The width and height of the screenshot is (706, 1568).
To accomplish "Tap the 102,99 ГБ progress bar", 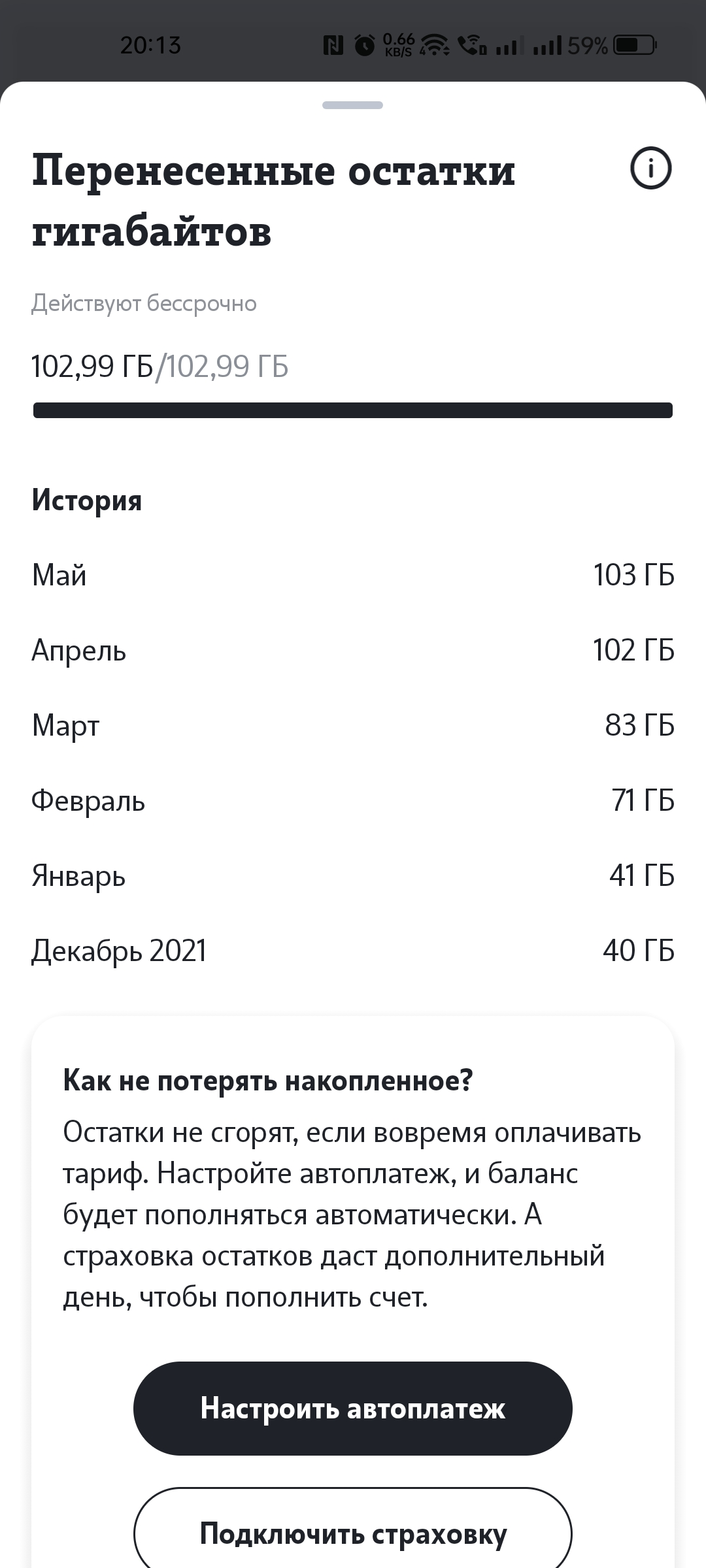I will (x=353, y=410).
